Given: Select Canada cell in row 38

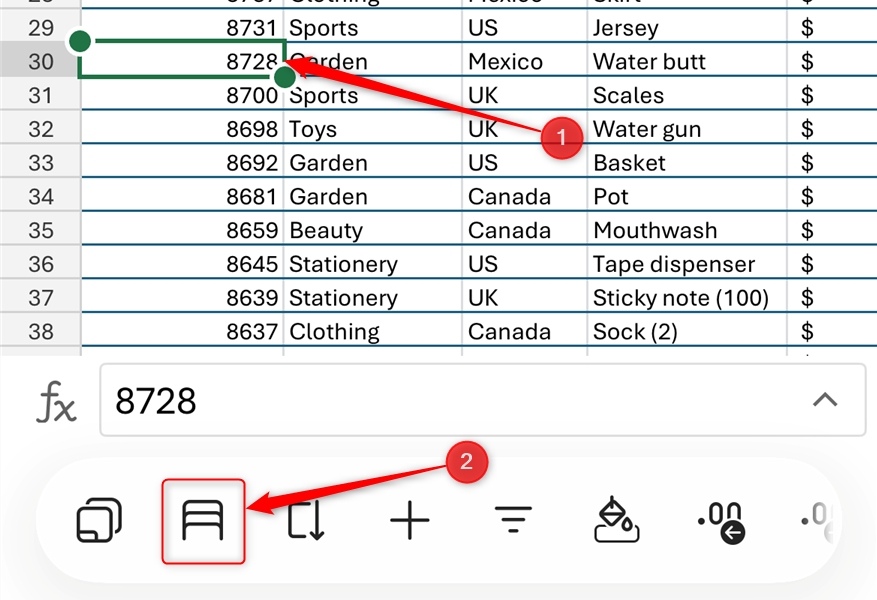Looking at the screenshot, I should (x=525, y=331).
